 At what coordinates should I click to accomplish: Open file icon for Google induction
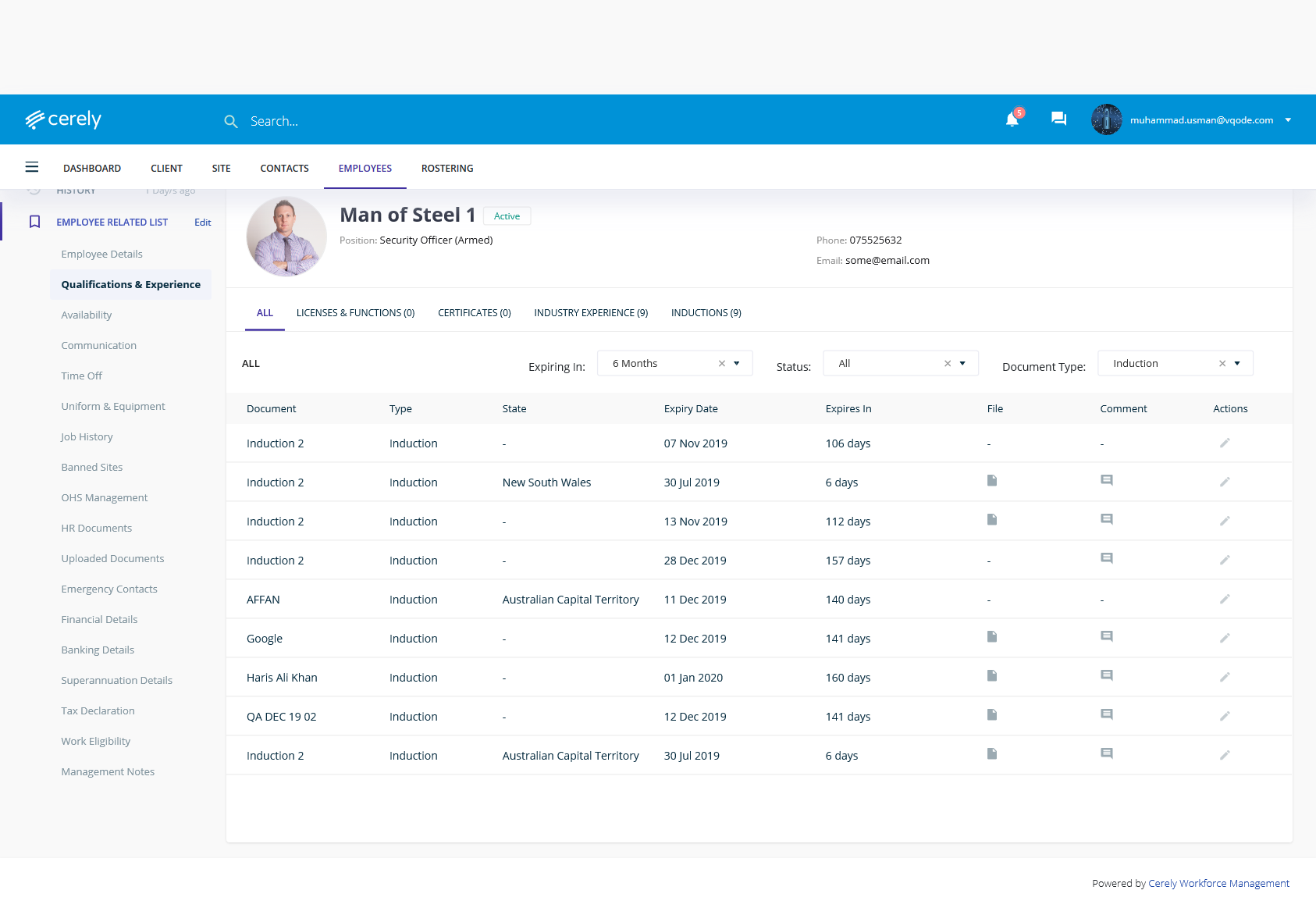992,637
